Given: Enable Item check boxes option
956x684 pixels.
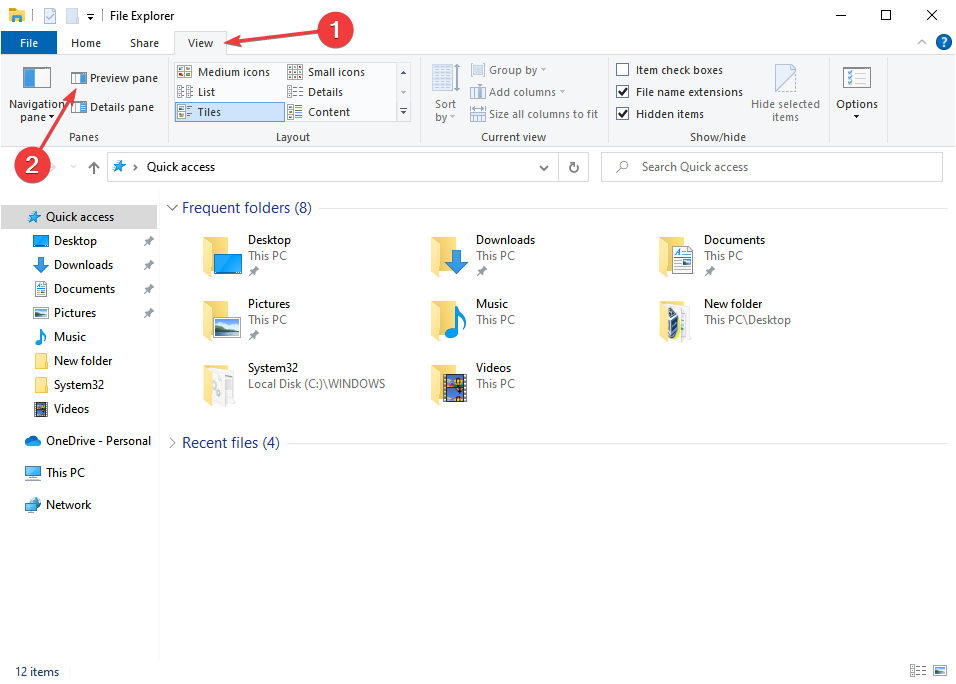Looking at the screenshot, I should point(623,70).
